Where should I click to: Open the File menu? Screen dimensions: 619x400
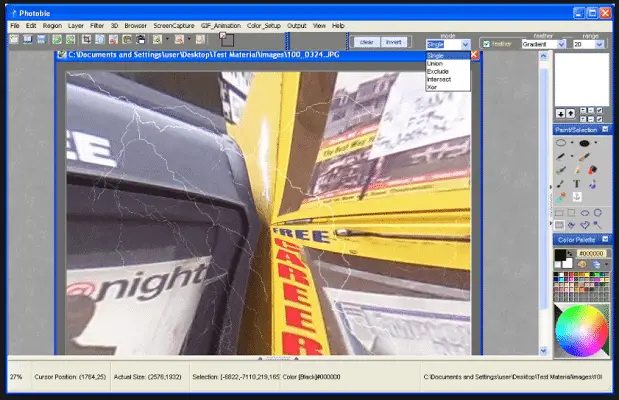click(15, 26)
